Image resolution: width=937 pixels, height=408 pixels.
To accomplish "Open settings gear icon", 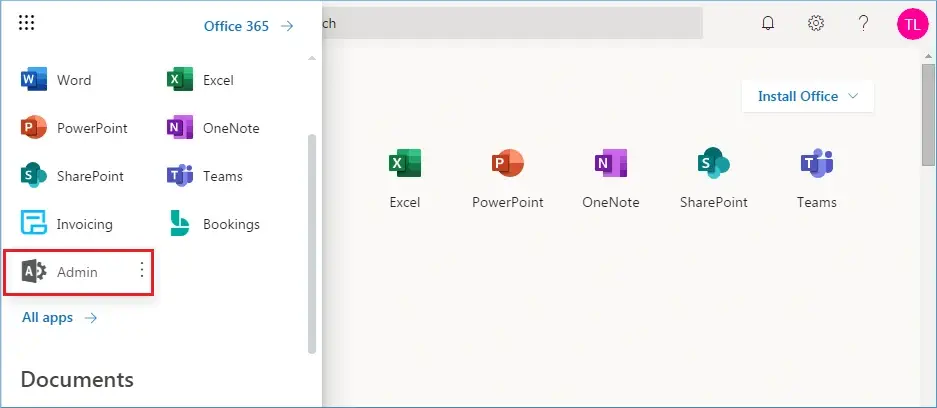I will (x=816, y=23).
